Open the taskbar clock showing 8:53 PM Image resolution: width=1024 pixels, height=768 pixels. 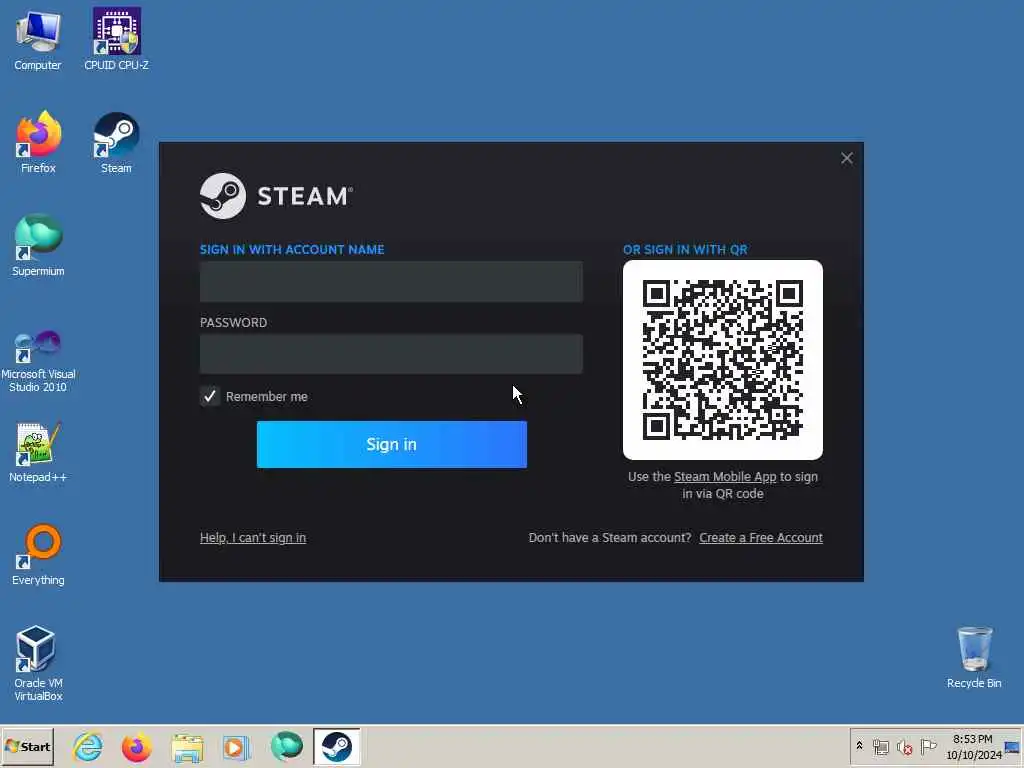(973, 747)
